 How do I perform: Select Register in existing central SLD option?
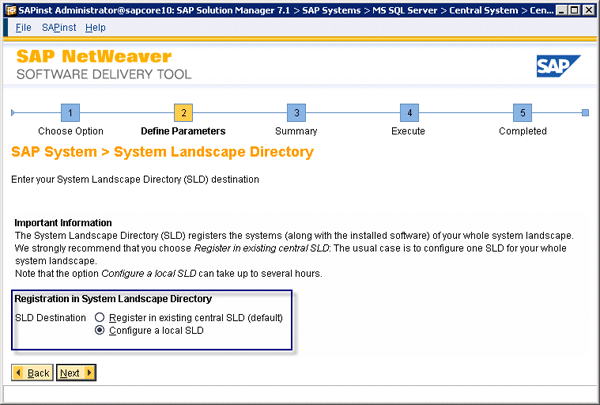point(100,317)
